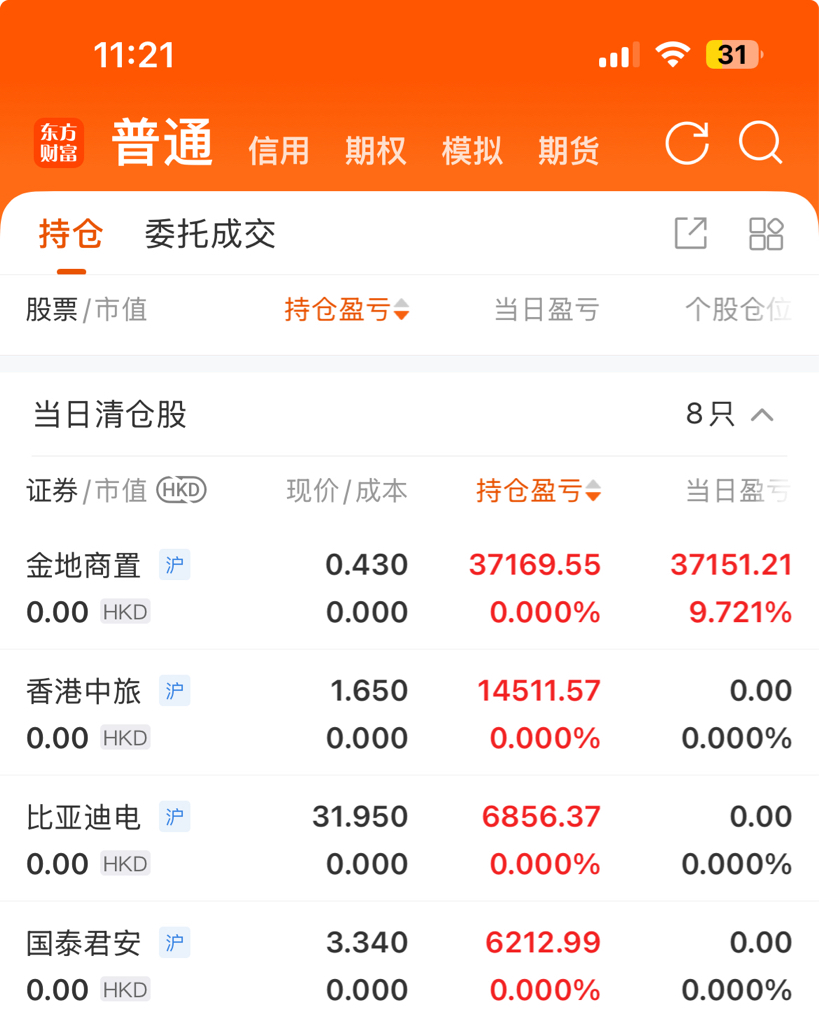Switch to 信用 account tab
Viewport: 819px width, 1024px height.
279,151
